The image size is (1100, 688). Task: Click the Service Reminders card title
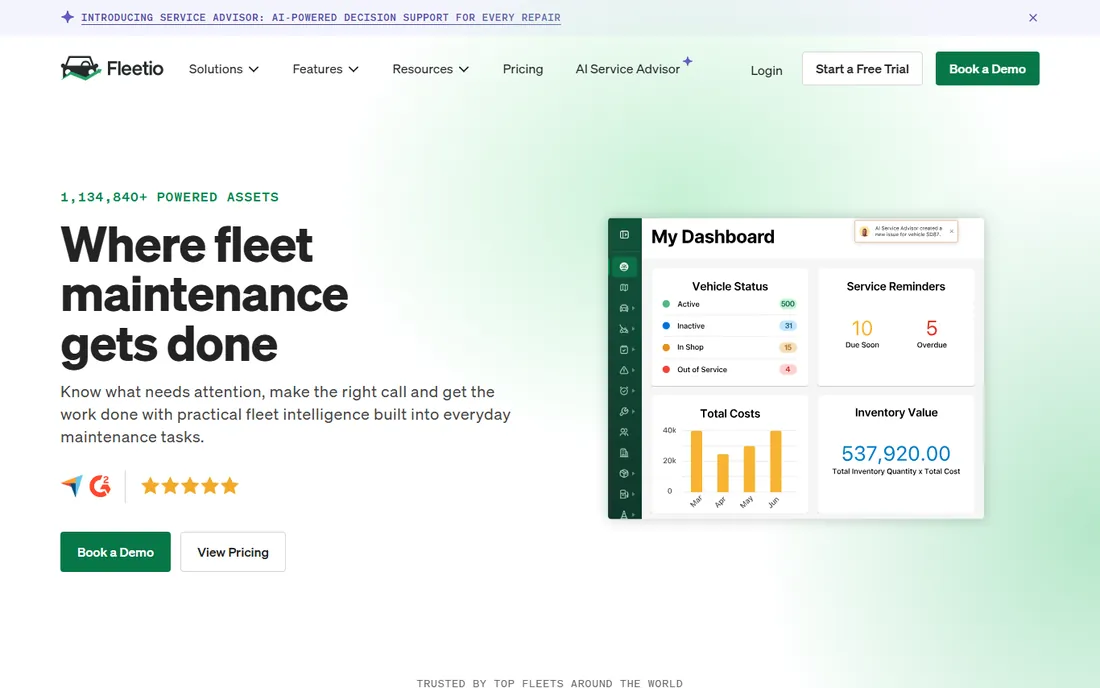click(x=896, y=286)
